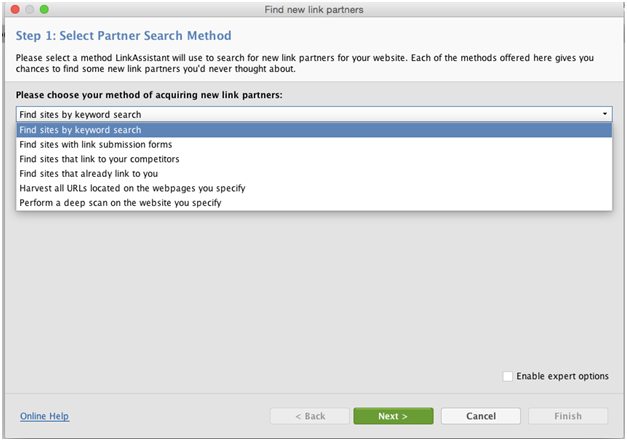Choose 'Harvest all URLs located on the webpages'
This screenshot has height=441, width=627.
(x=314, y=188)
